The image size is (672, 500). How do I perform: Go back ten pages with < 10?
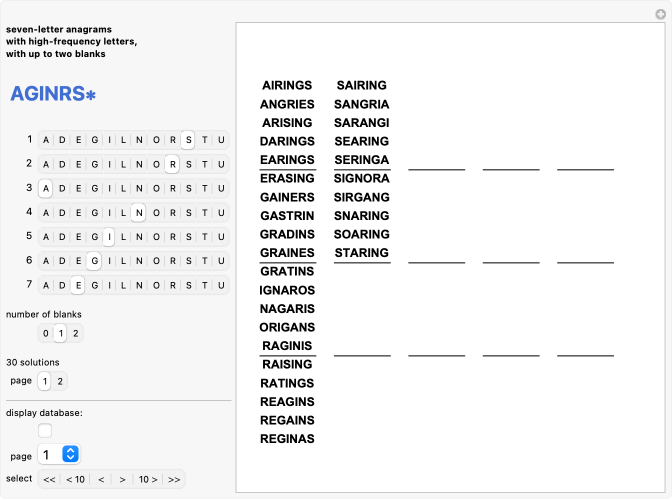click(75, 479)
